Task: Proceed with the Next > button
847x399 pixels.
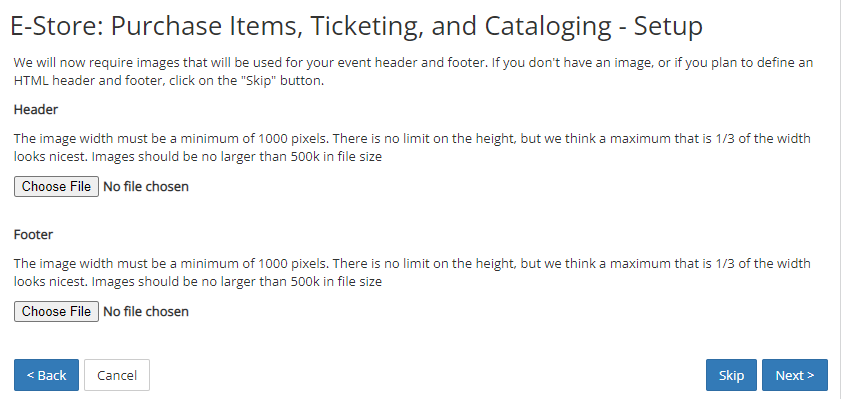Action: [x=795, y=375]
